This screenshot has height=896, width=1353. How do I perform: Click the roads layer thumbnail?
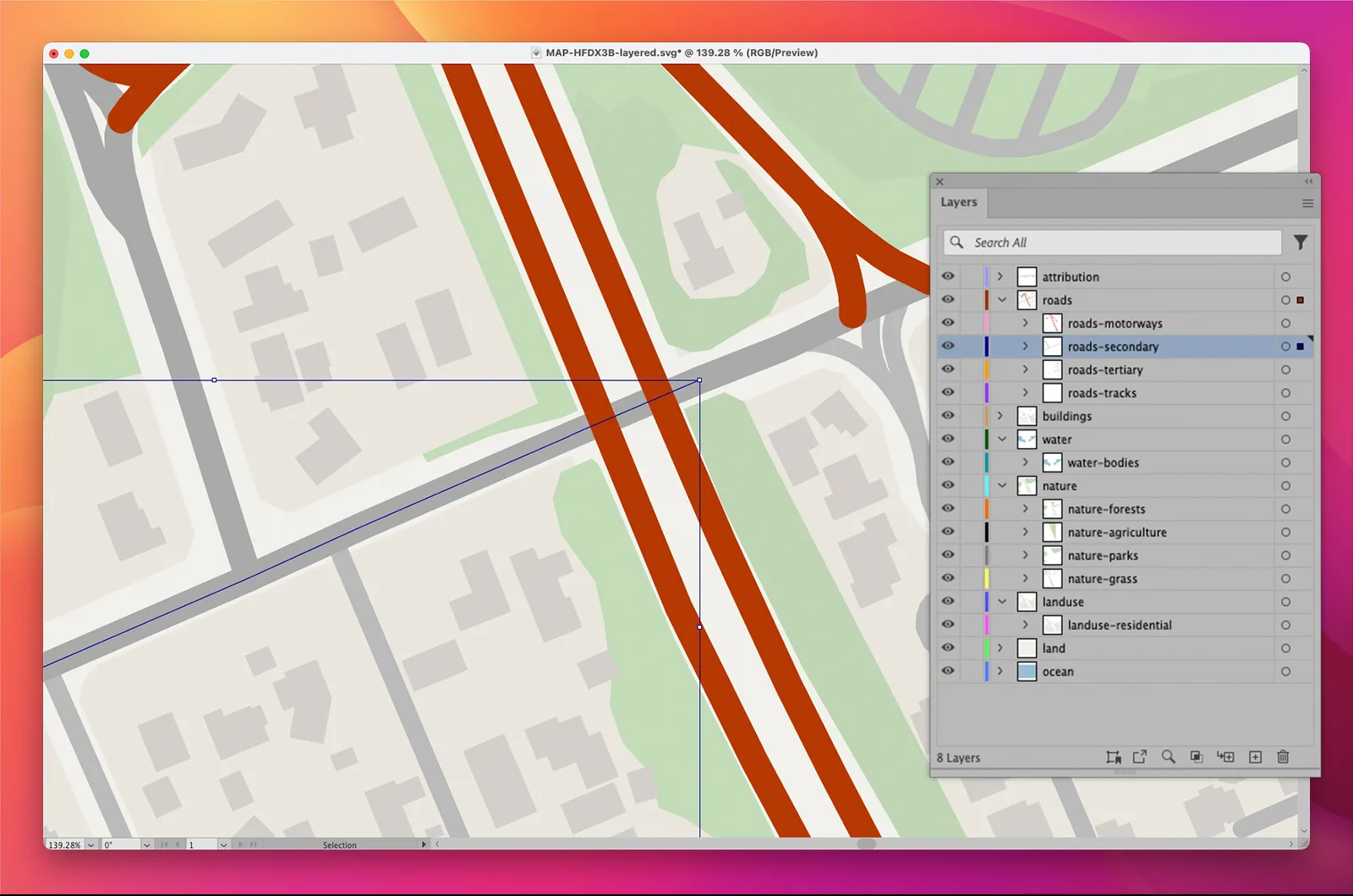click(1027, 300)
